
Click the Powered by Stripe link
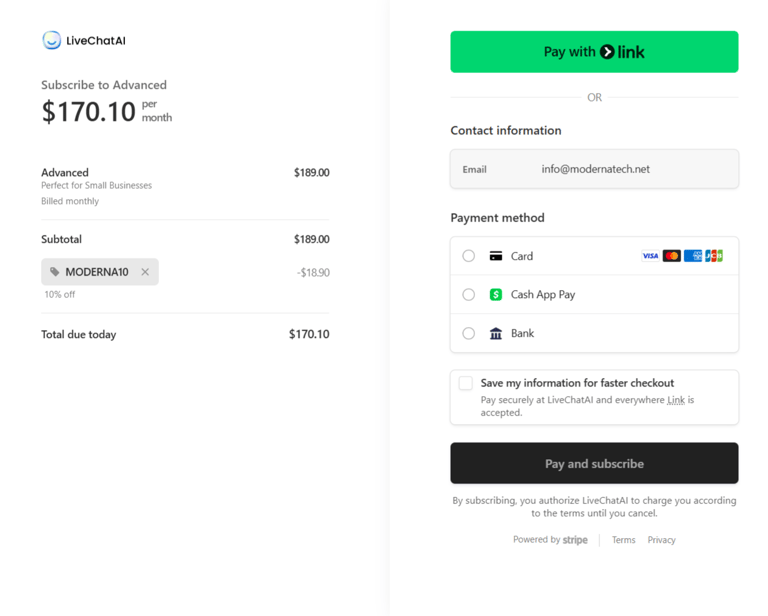coord(550,540)
